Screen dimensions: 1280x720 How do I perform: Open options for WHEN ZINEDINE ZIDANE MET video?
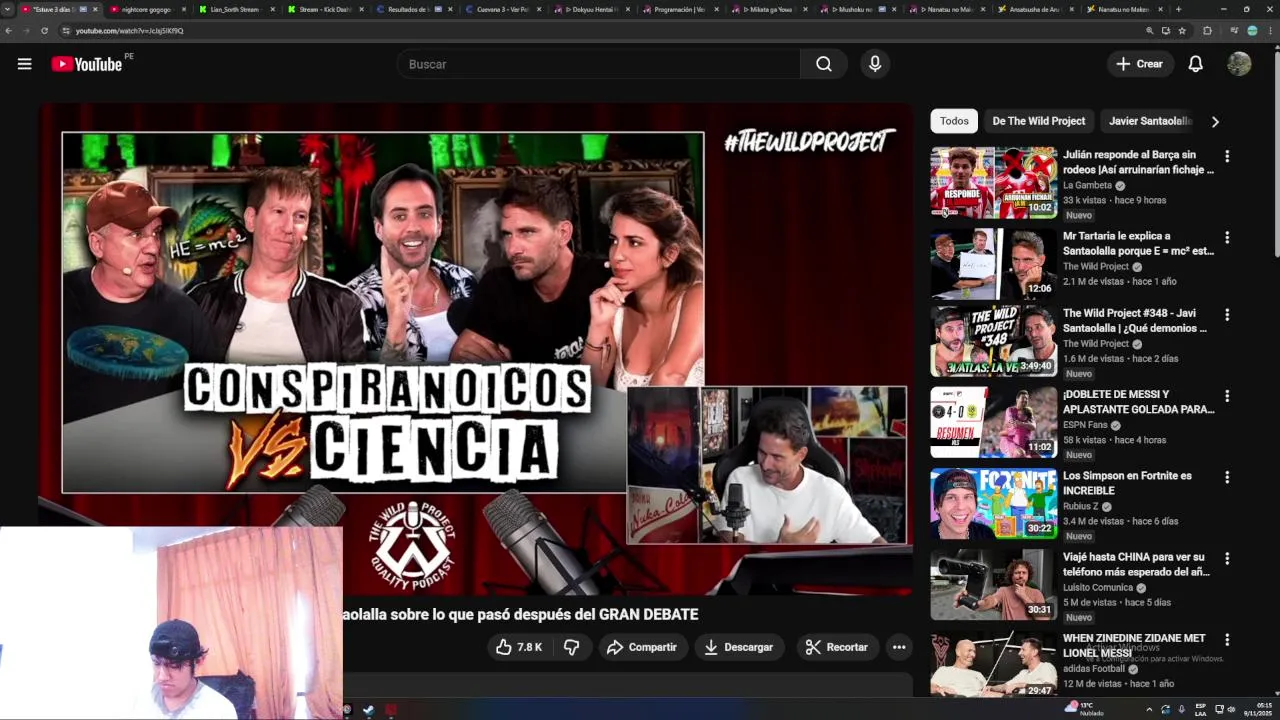tap(1227, 639)
